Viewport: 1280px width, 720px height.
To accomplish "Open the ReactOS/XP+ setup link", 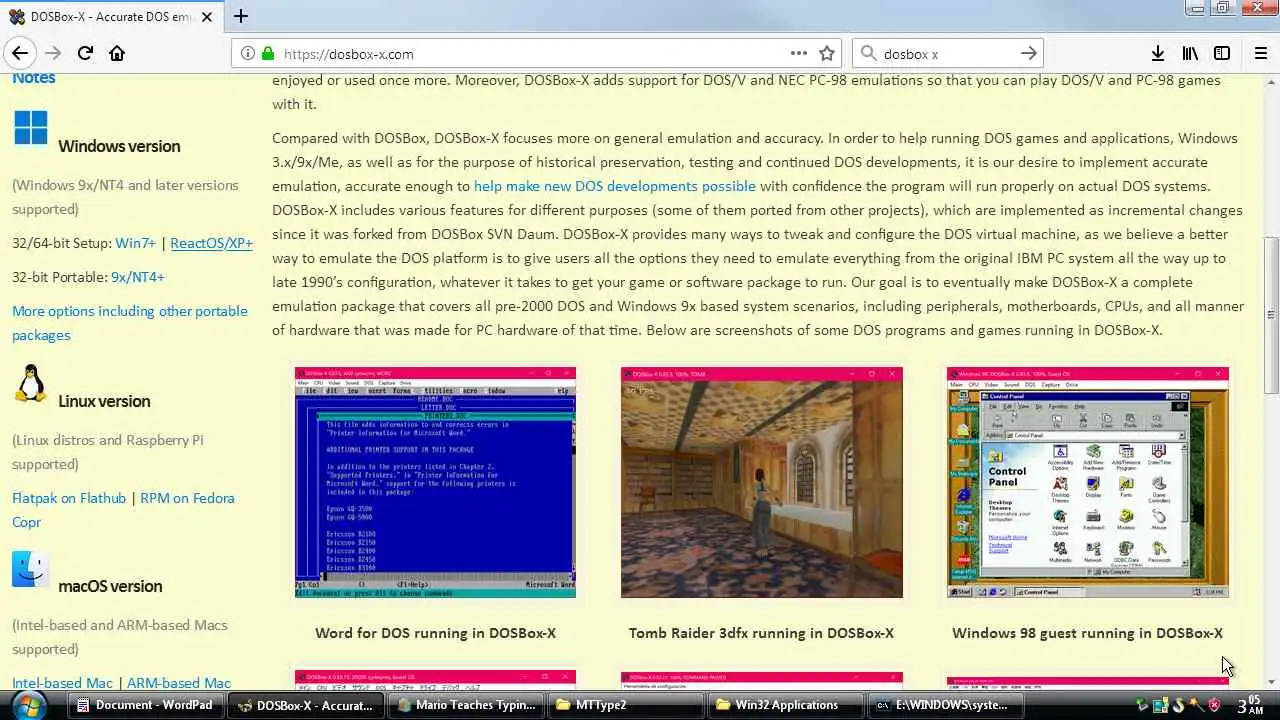I will tap(211, 243).
